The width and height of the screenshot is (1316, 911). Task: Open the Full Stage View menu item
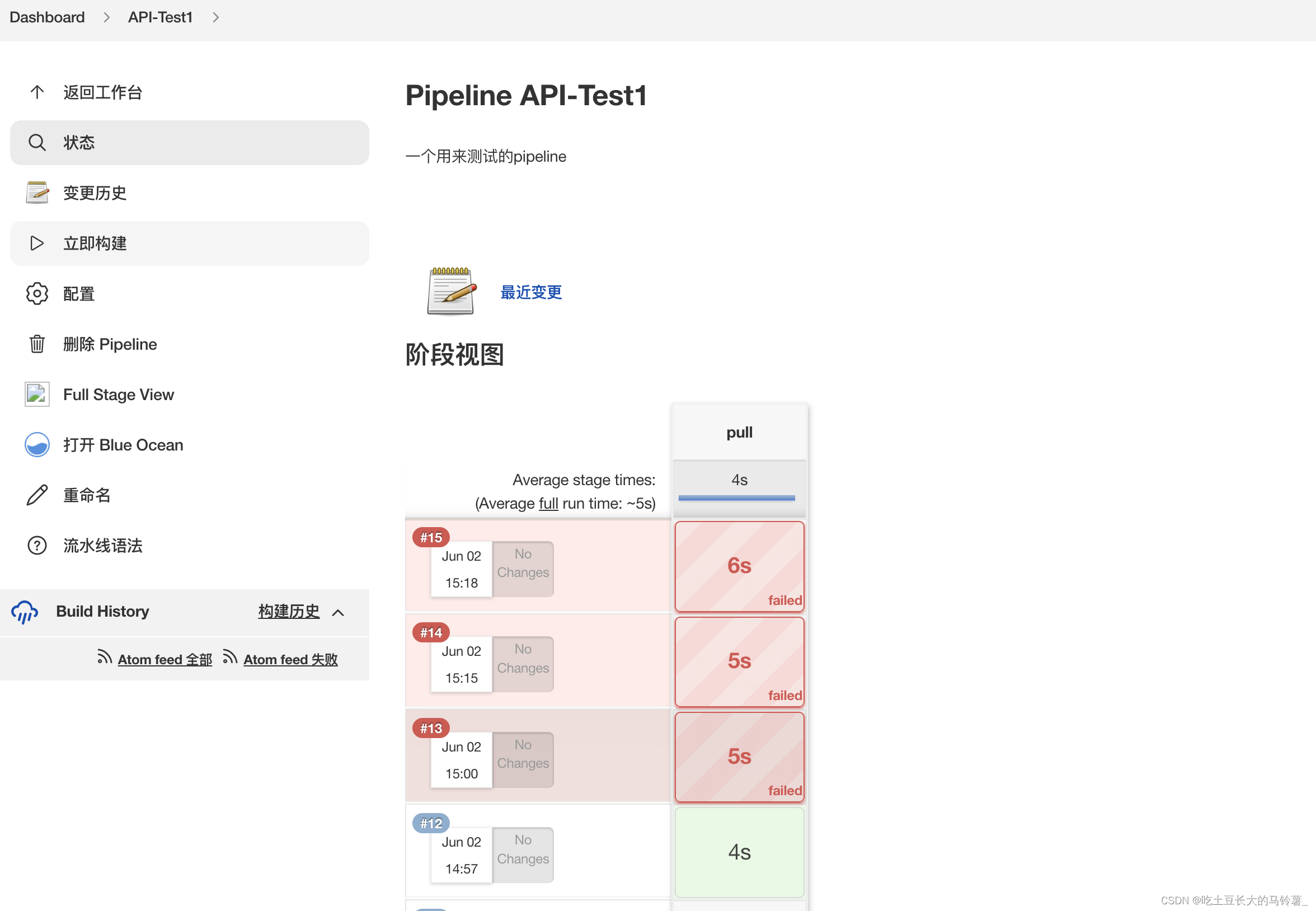coord(118,395)
